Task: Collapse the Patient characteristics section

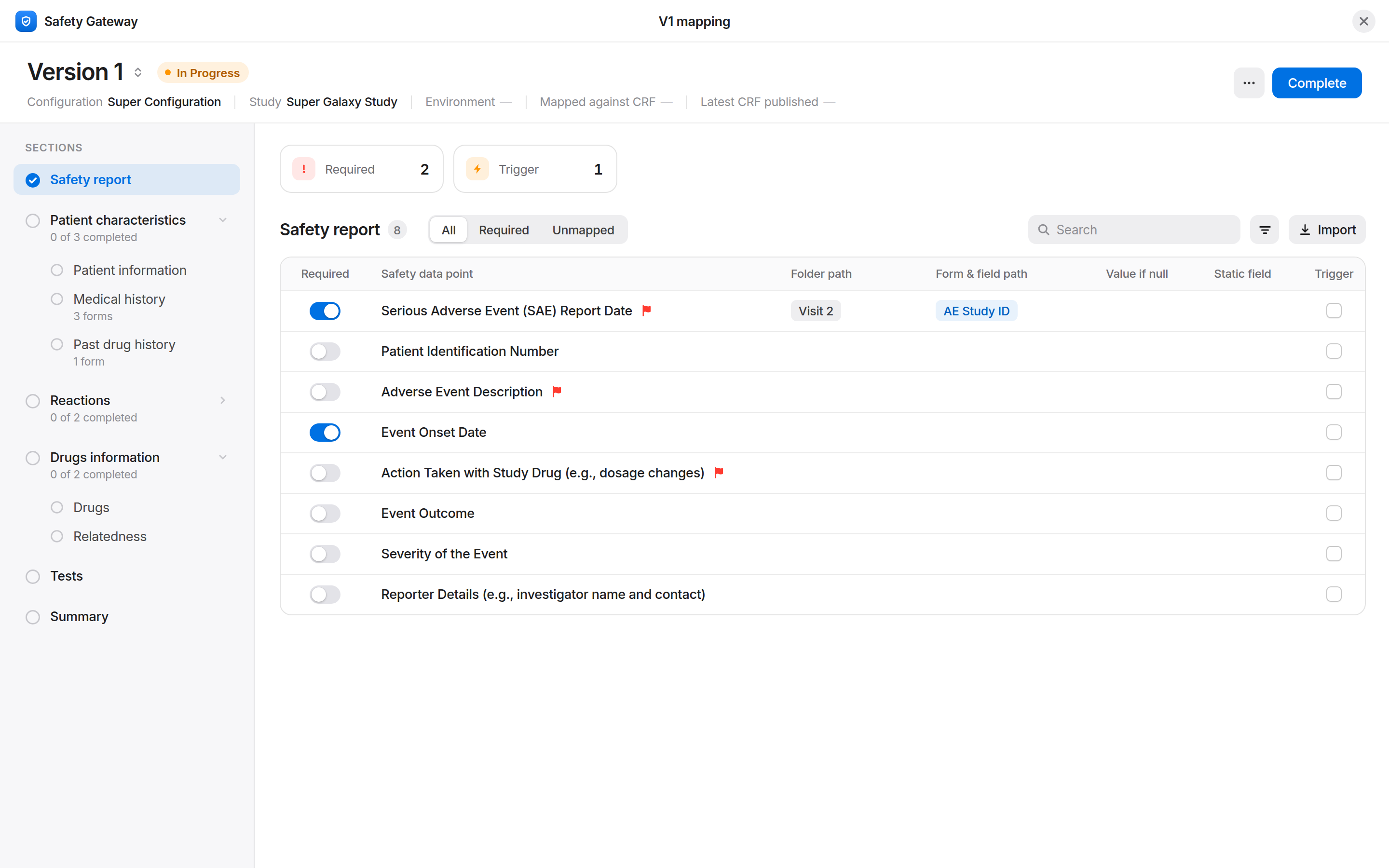Action: coord(223,220)
